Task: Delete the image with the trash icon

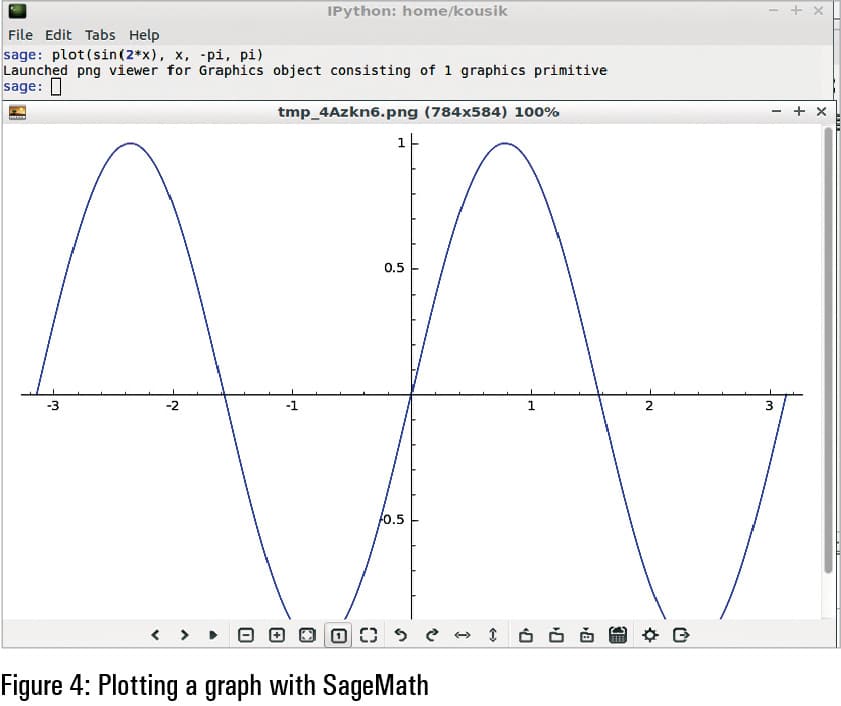Action: [x=617, y=635]
